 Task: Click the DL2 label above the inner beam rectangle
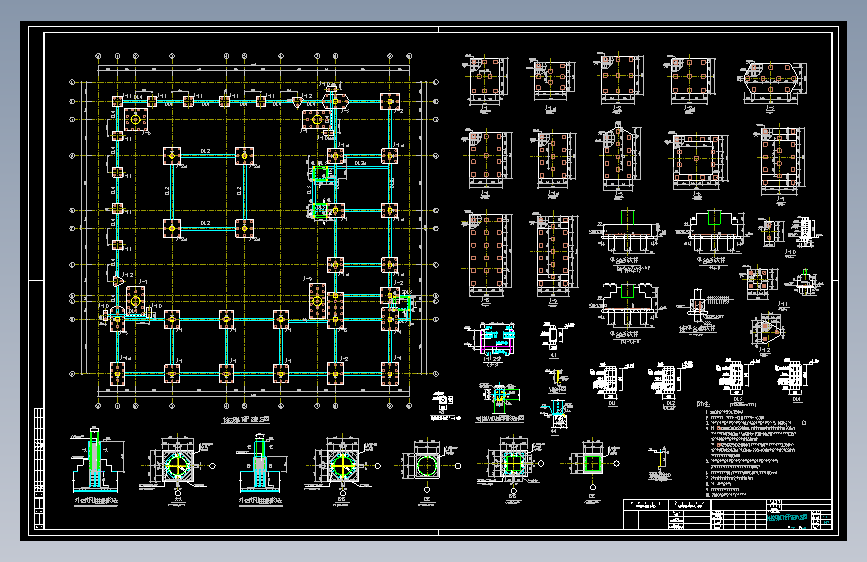tap(205, 150)
